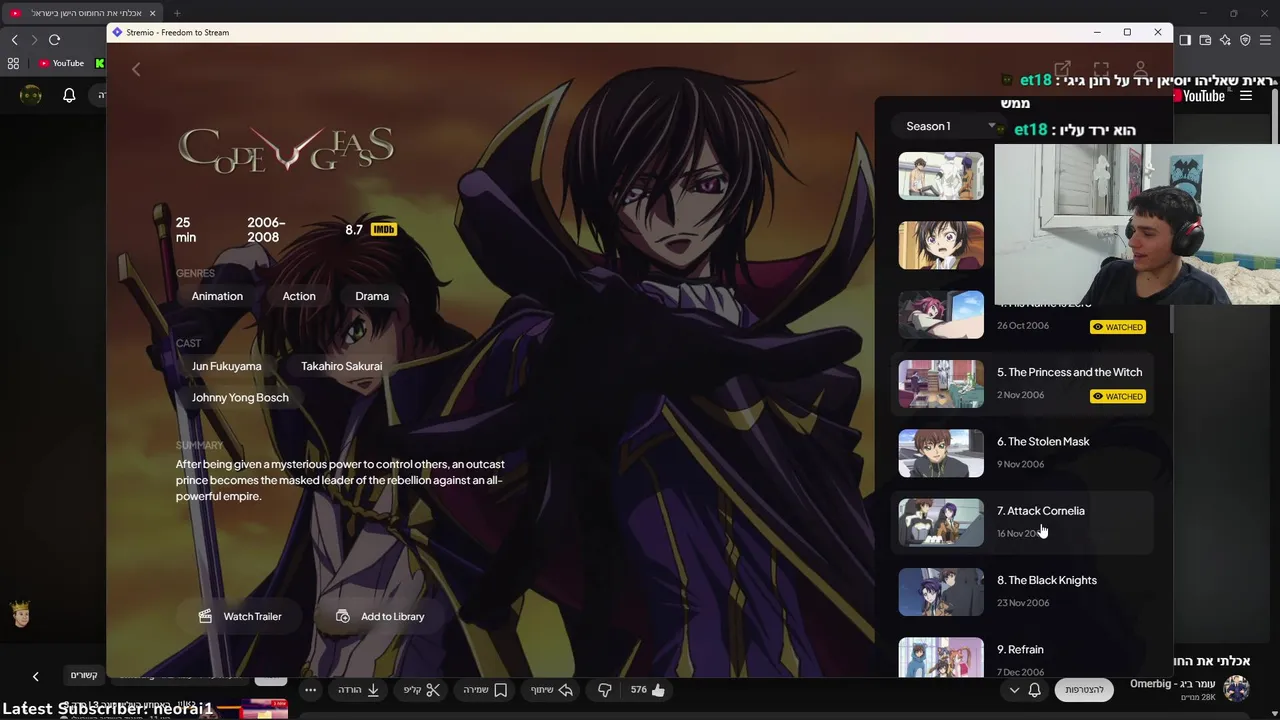This screenshot has width=1280, height=720.
Task: Click thumbnail of The Princess and the Witch
Action: tap(941, 384)
